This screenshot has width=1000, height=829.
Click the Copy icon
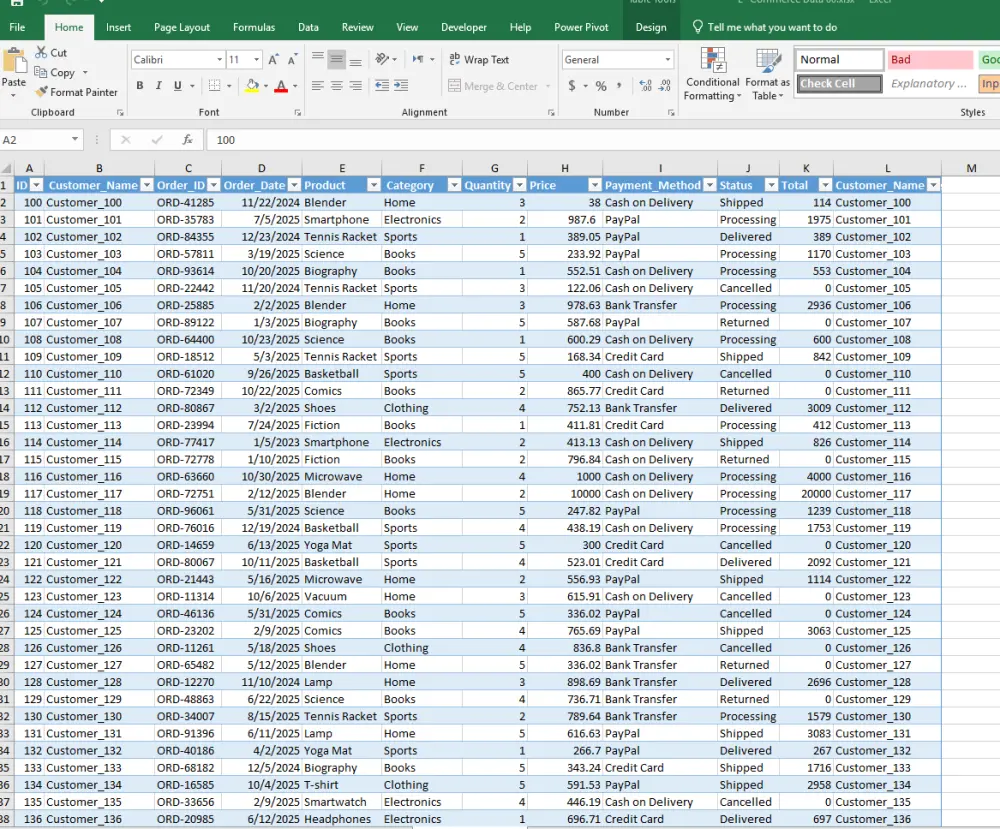tap(41, 72)
